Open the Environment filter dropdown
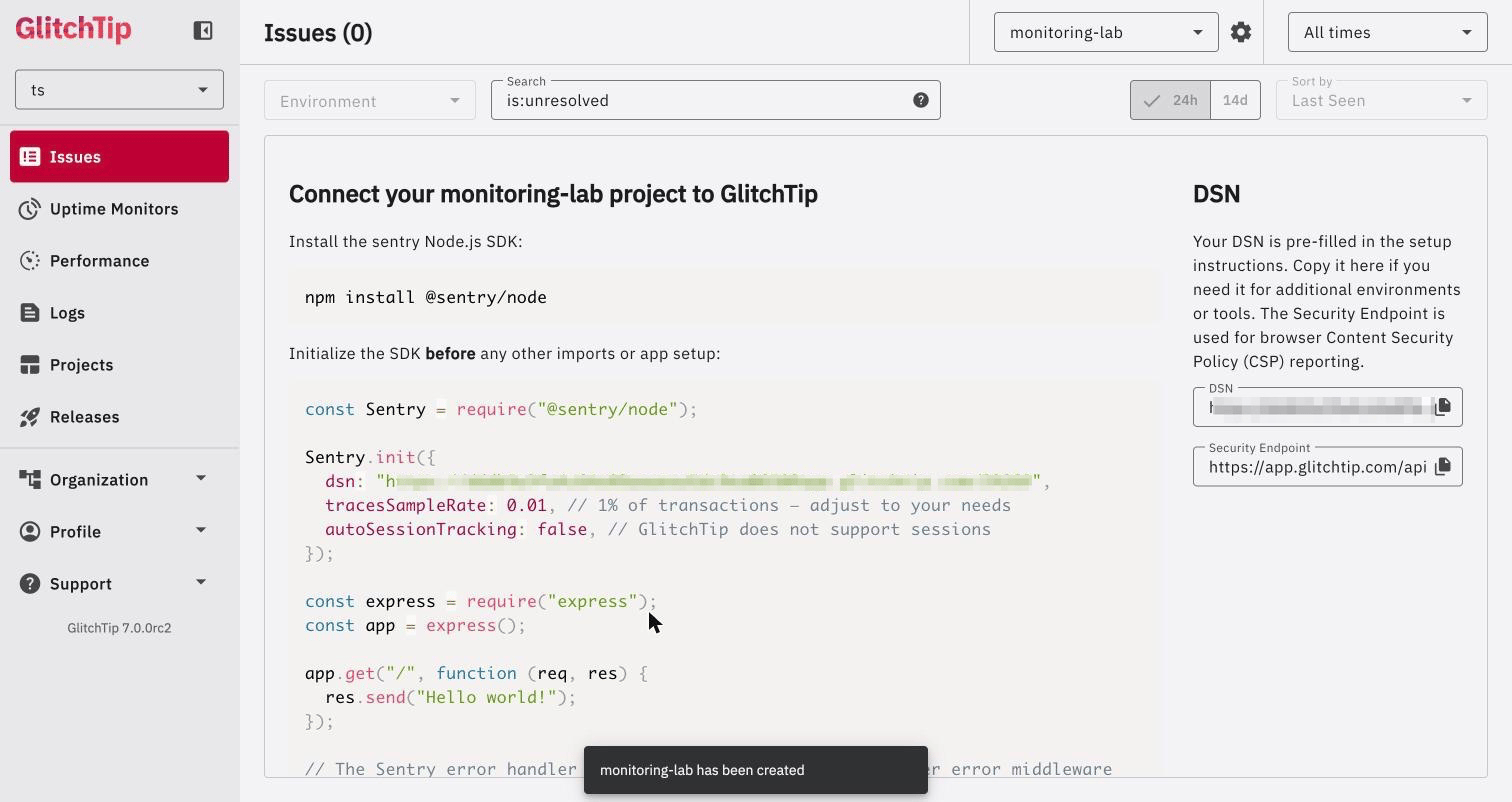The width and height of the screenshot is (1512, 802). click(370, 100)
